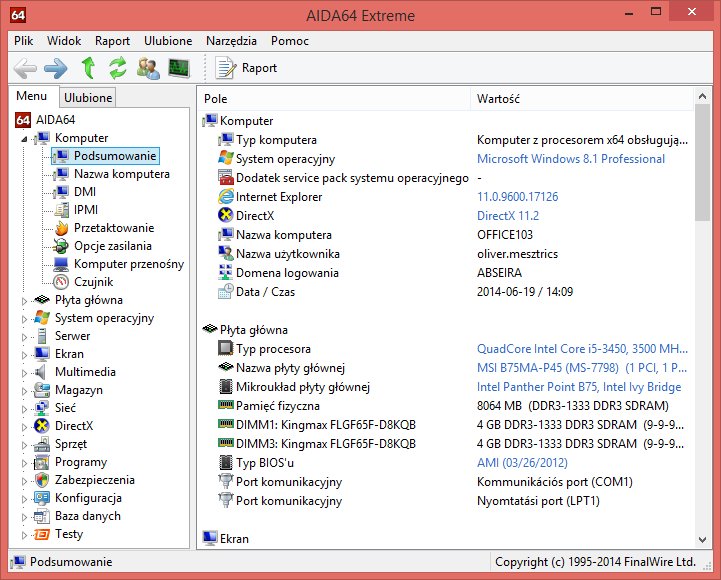This screenshot has height=580, width=721.
Task: Refresh using the green circular arrows icon
Action: coord(118,68)
